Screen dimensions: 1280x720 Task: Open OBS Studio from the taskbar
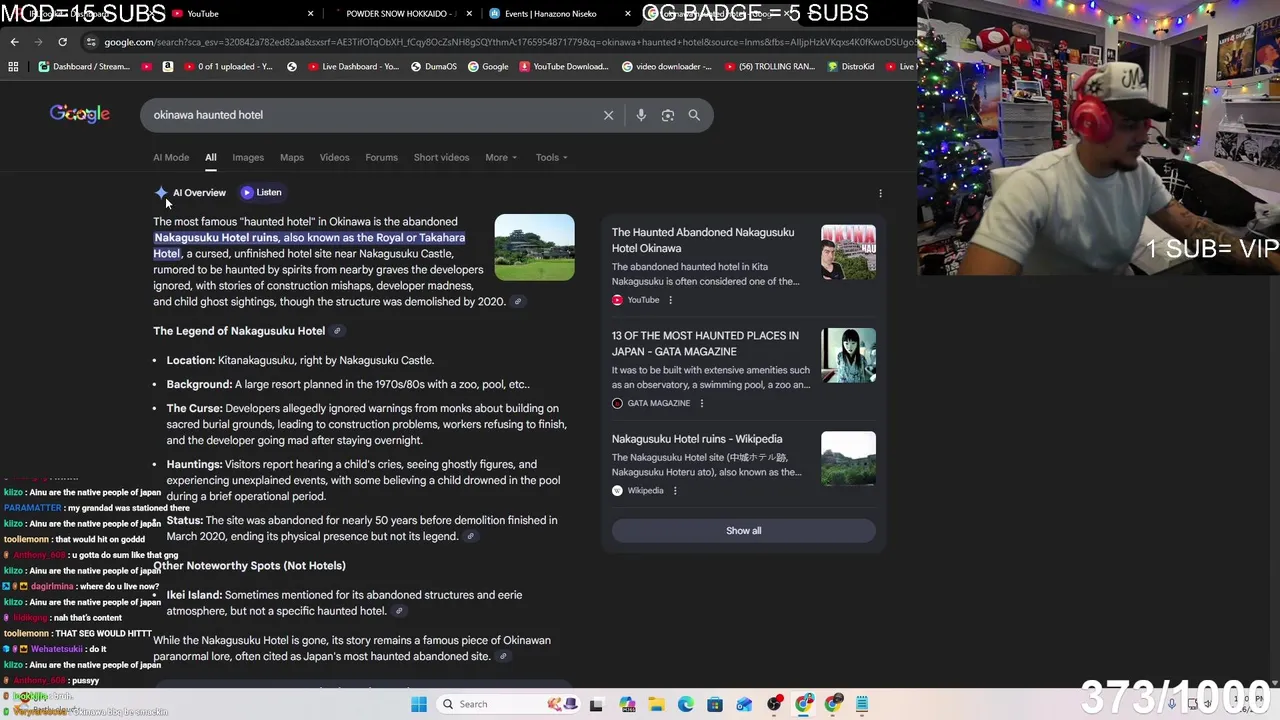pyautogui.click(x=774, y=704)
